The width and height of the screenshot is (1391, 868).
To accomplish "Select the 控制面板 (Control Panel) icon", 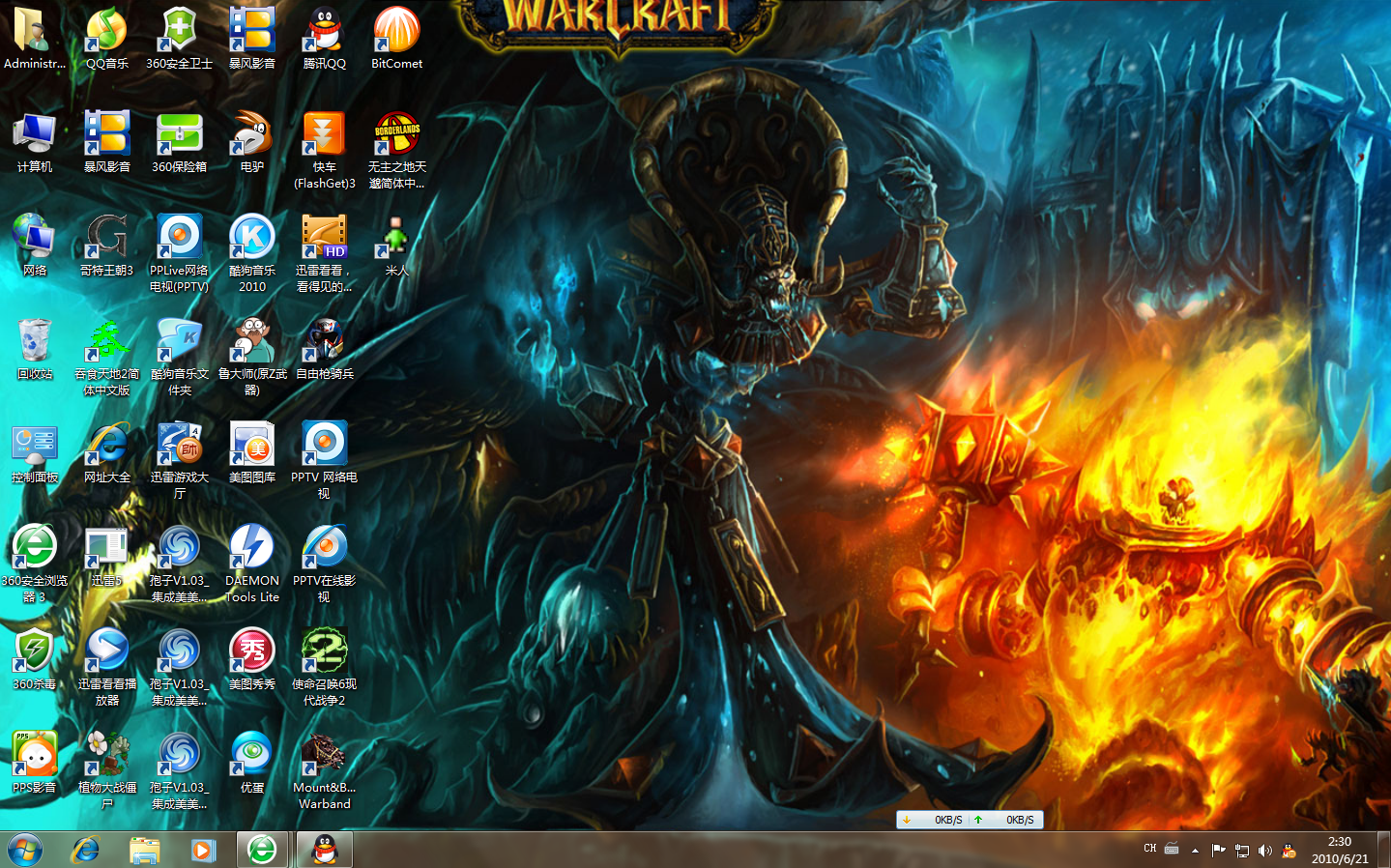I will pyautogui.click(x=35, y=452).
